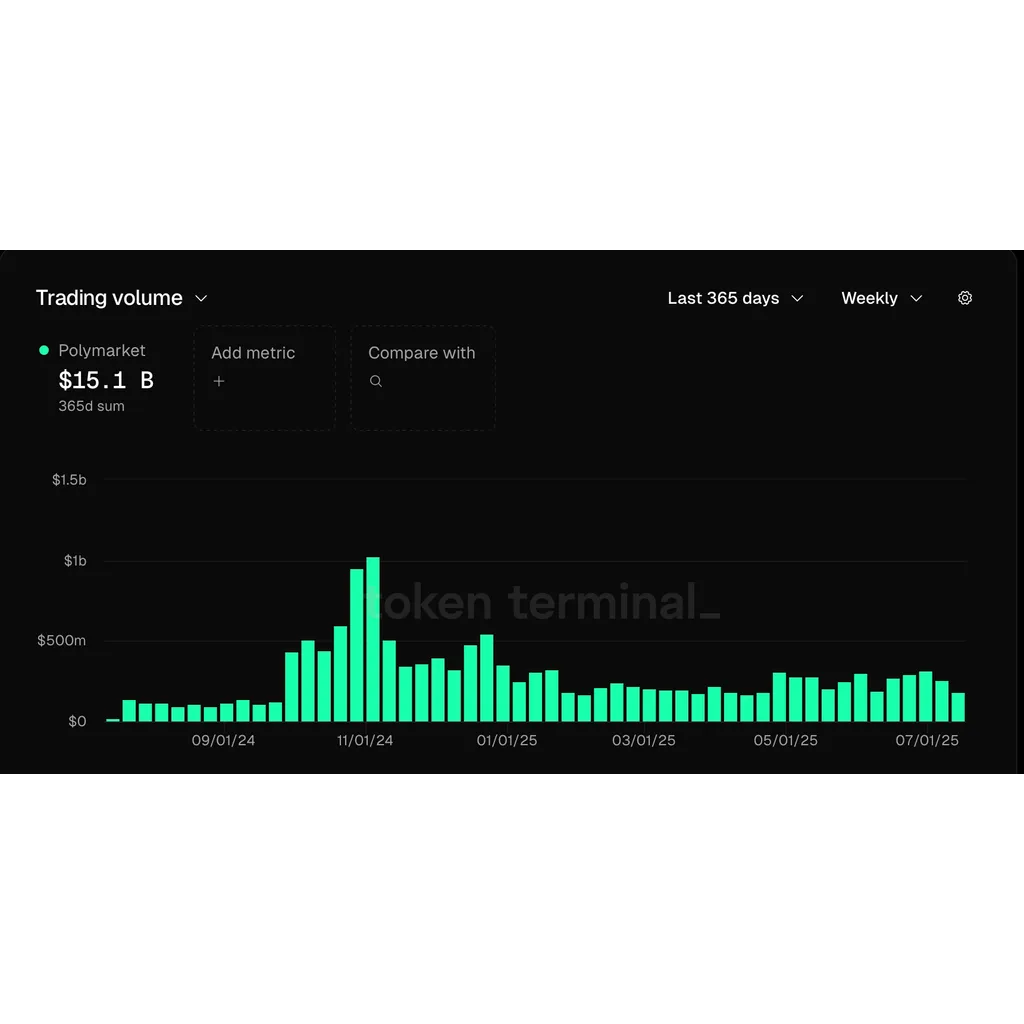Click the Compare with card
Screen dimensions: 1024x1024
pyautogui.click(x=423, y=378)
